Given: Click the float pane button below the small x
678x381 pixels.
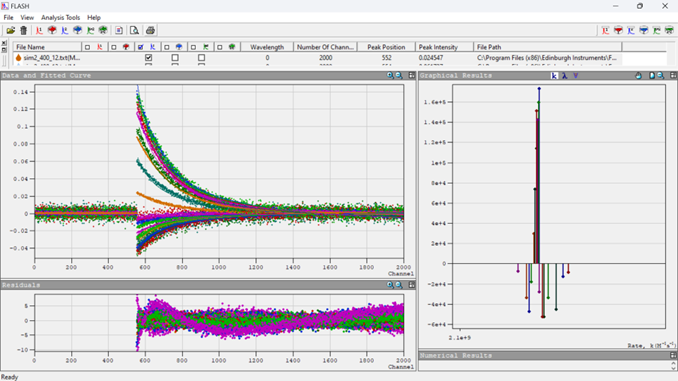Looking at the screenshot, I should pyautogui.click(x=4, y=50).
